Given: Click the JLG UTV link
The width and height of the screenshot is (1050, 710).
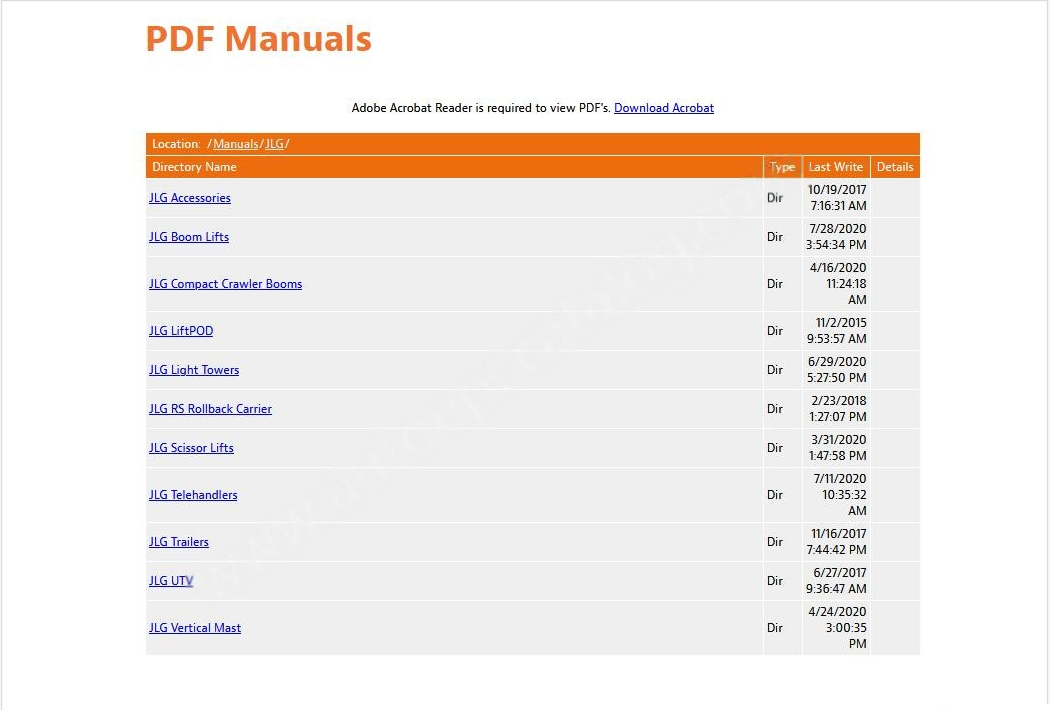Looking at the screenshot, I should pyautogui.click(x=171, y=581).
